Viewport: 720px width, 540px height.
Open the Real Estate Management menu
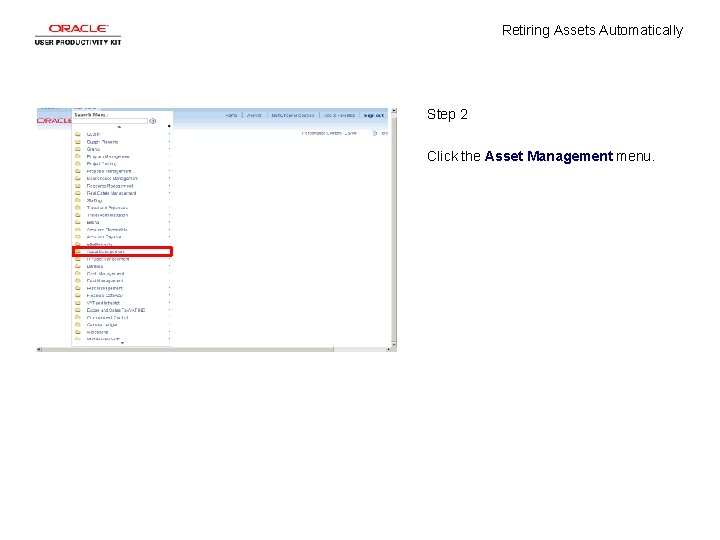point(111,193)
